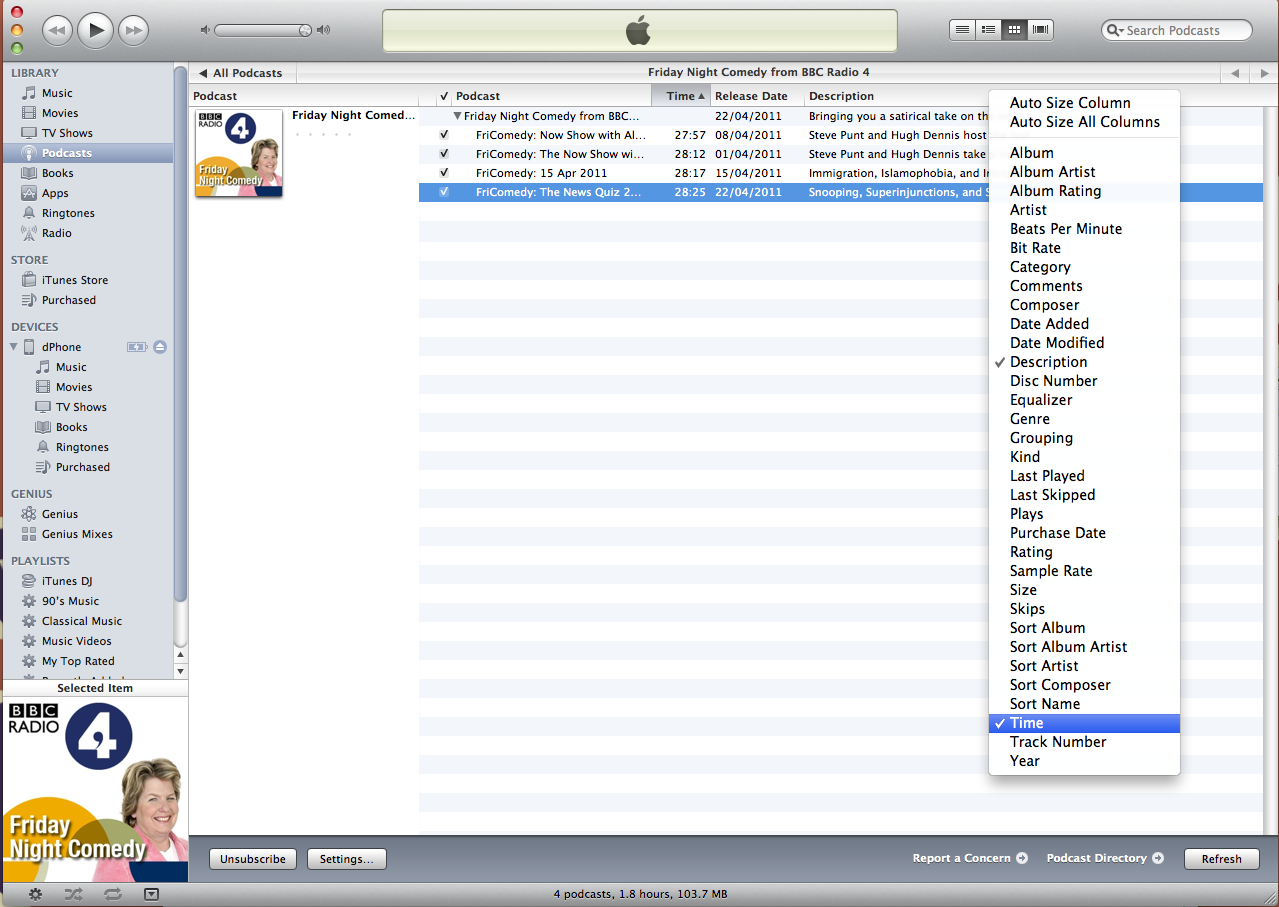1279x907 pixels.
Task: Click the Fast-forward next-track button
Action: (x=133, y=31)
